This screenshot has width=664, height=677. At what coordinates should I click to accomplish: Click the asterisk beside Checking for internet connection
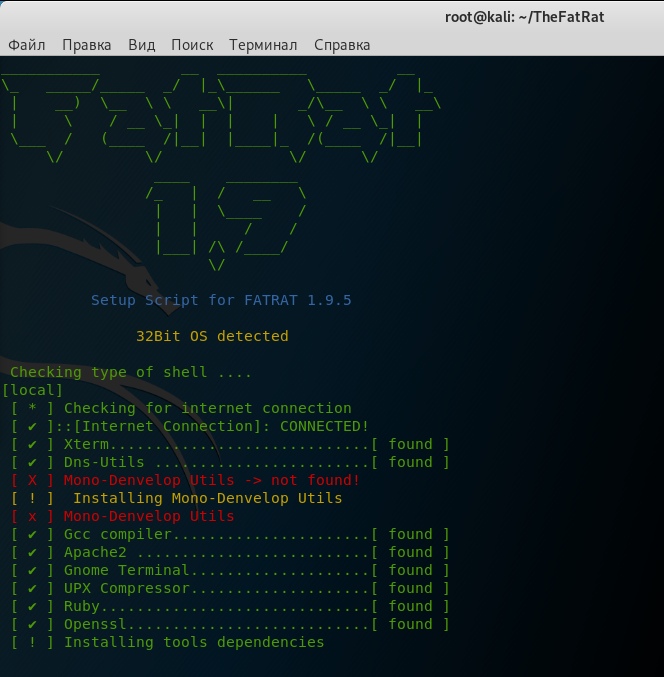(33, 408)
